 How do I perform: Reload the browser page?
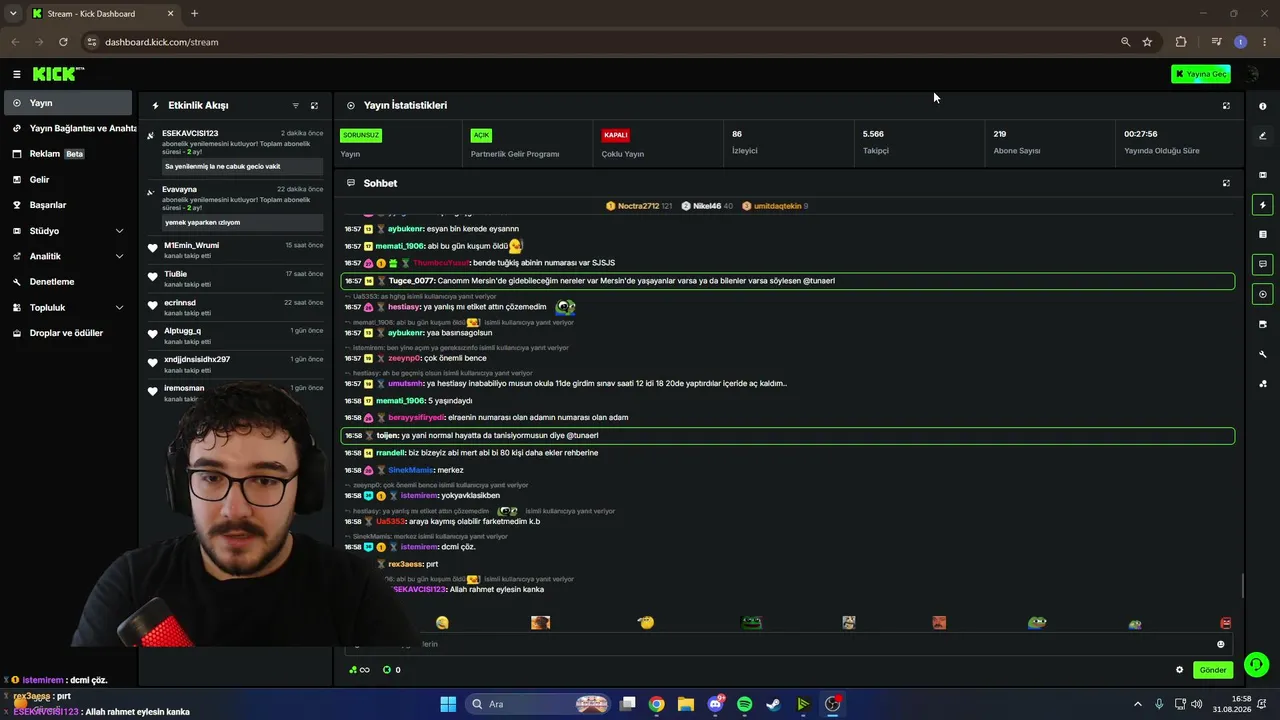(63, 42)
